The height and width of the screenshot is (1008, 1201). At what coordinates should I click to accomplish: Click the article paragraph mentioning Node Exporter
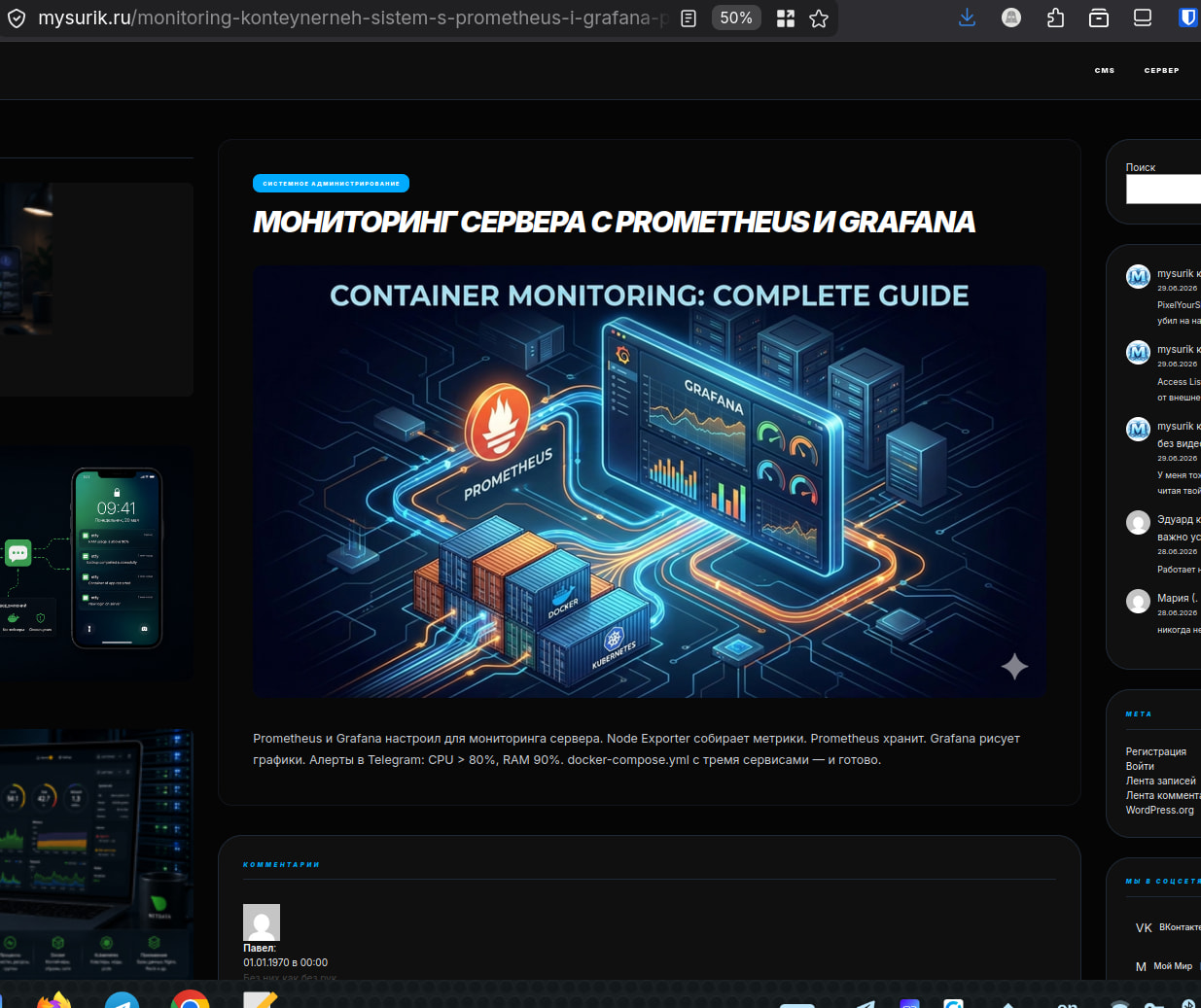click(x=637, y=749)
